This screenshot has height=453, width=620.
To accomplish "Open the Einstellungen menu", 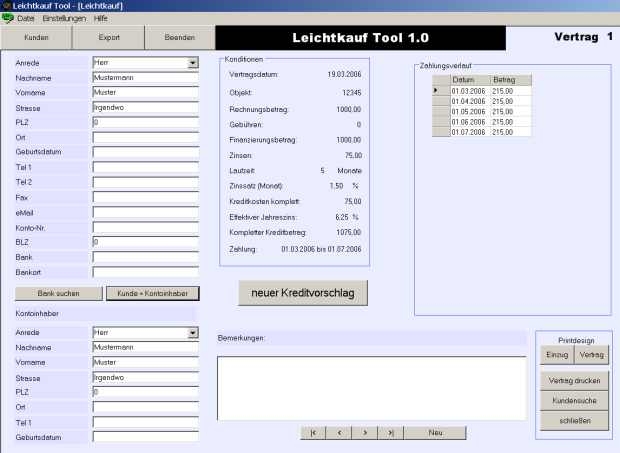I will click(64, 19).
